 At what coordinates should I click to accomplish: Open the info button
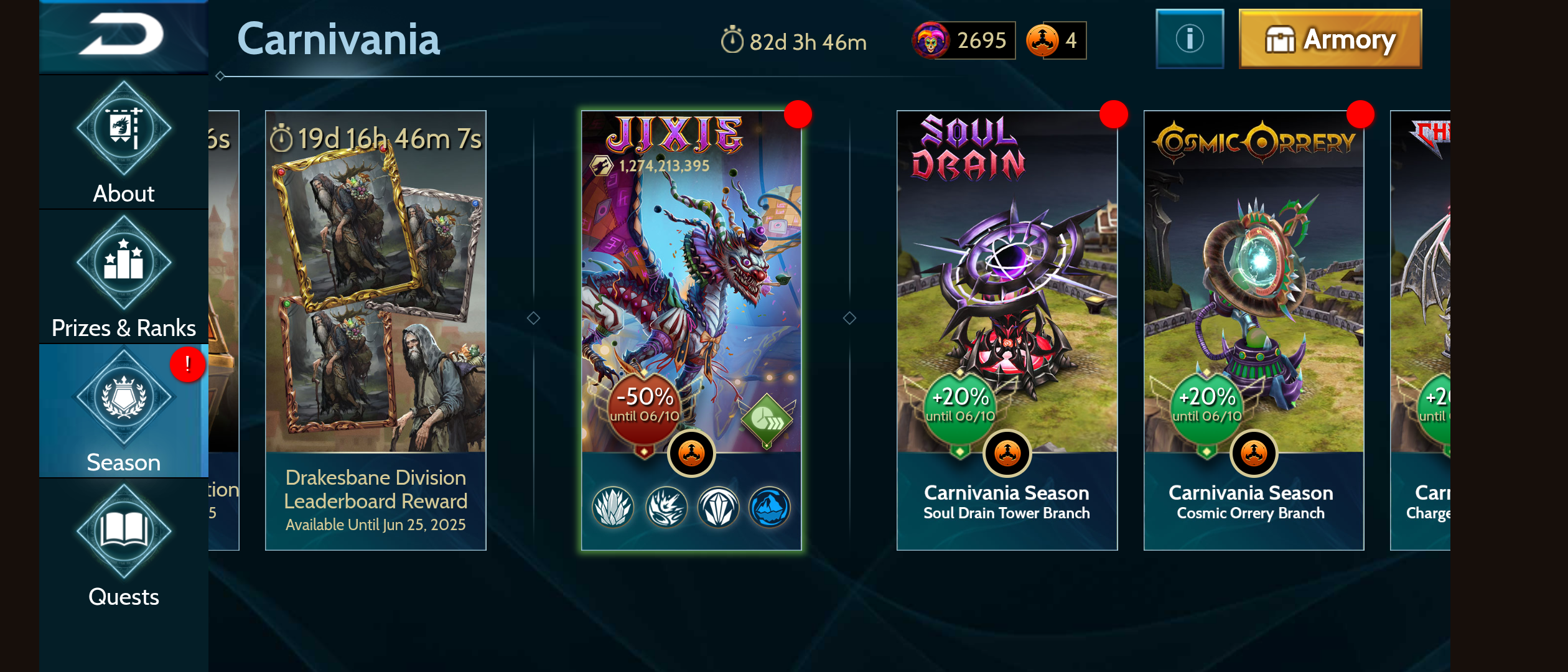pyautogui.click(x=1190, y=39)
